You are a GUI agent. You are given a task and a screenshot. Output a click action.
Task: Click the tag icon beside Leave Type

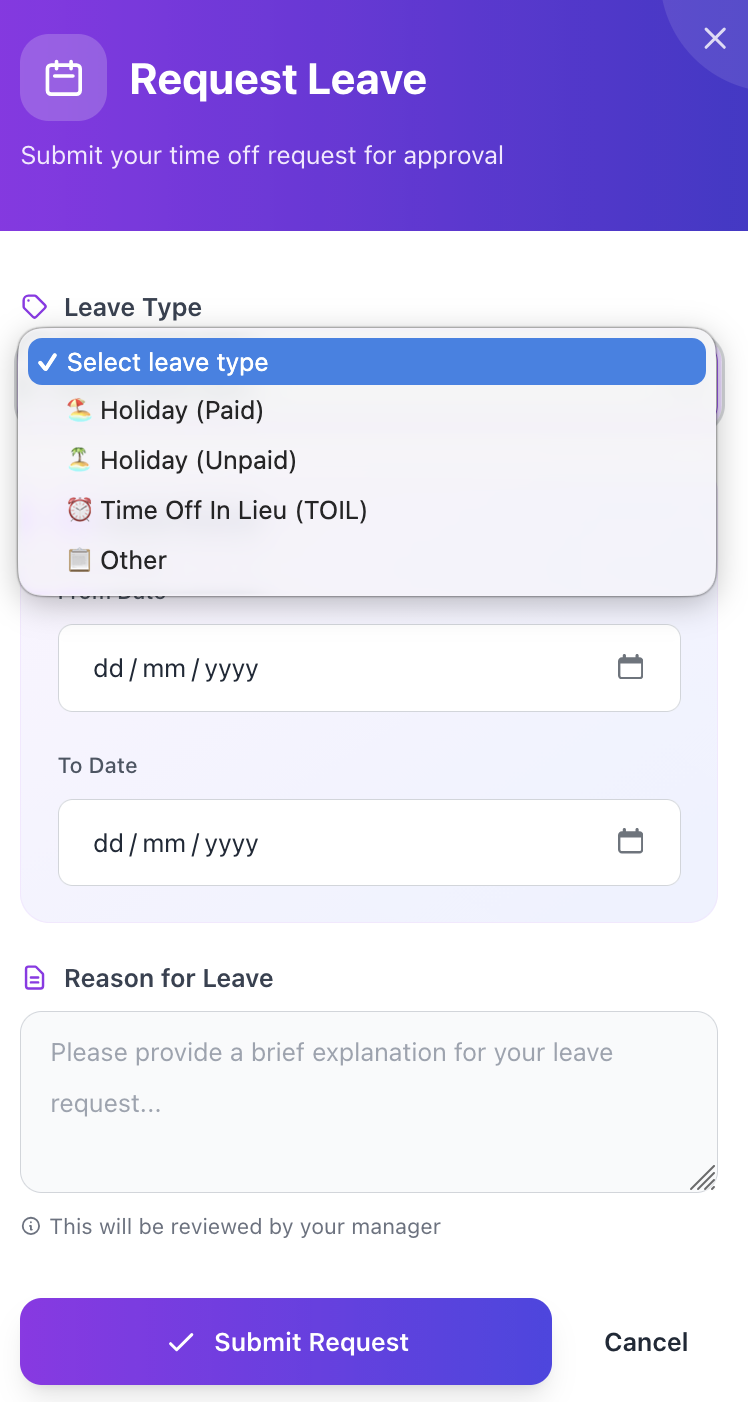tap(33, 306)
